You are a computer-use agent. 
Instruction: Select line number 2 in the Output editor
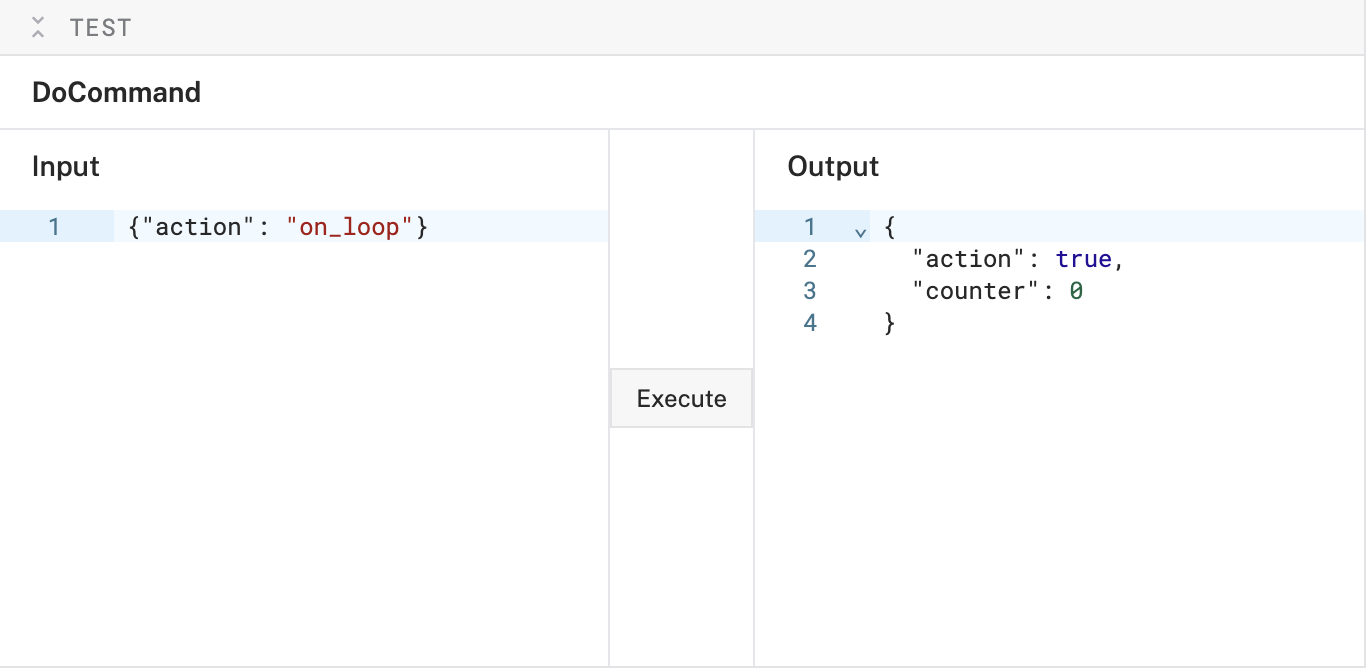click(x=809, y=259)
